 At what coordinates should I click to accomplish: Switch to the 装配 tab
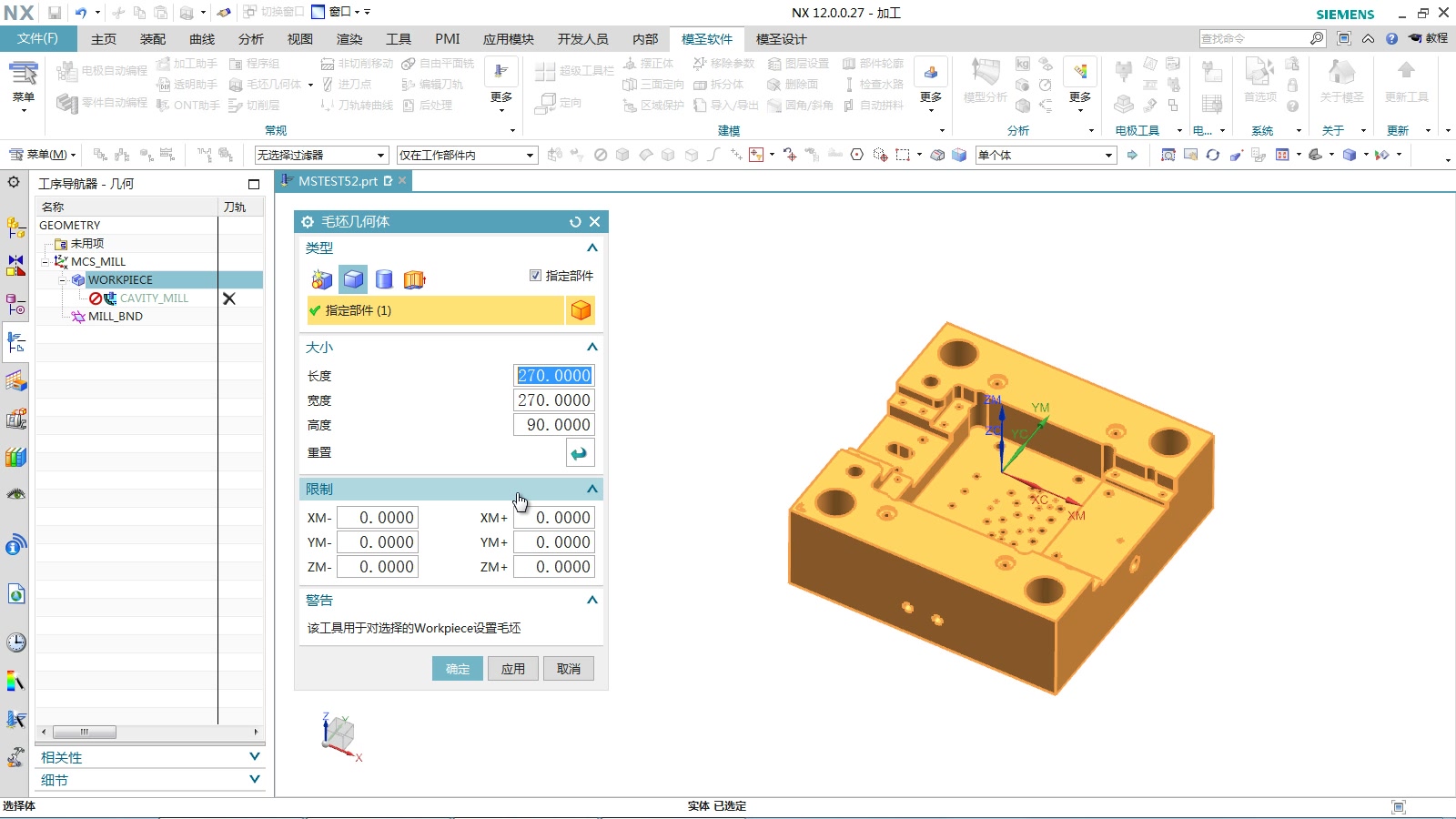(x=153, y=39)
